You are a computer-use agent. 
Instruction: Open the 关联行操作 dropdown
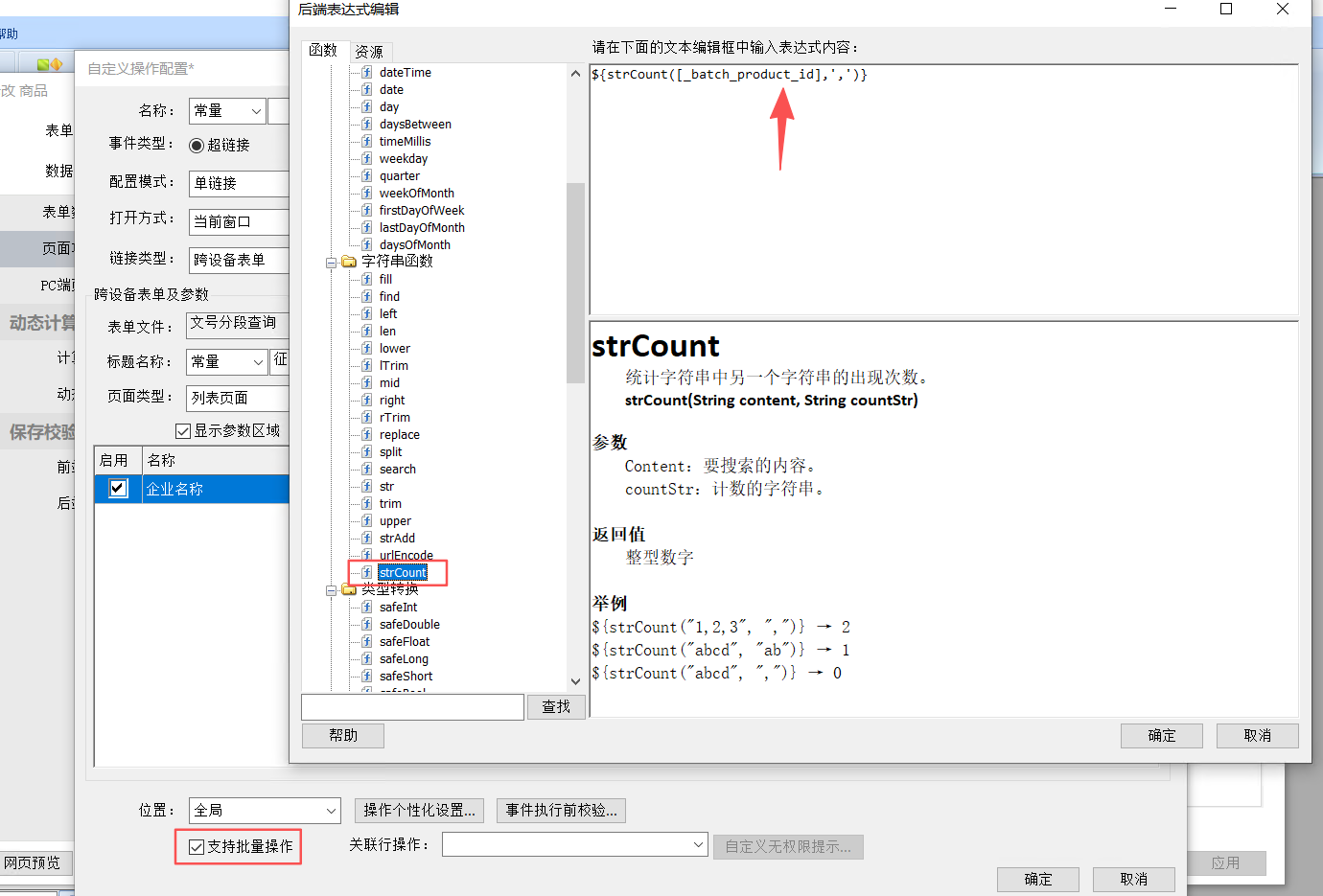575,844
